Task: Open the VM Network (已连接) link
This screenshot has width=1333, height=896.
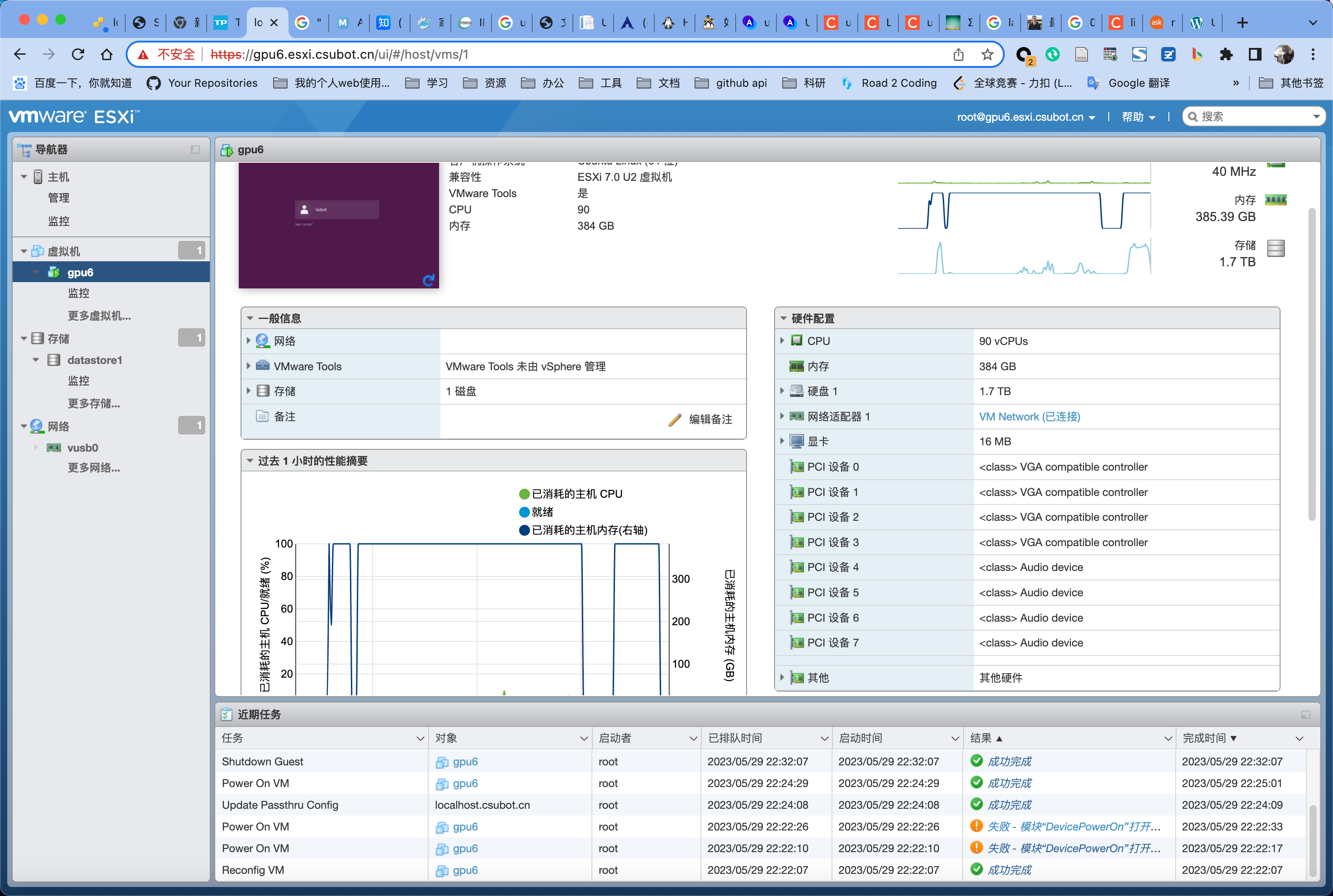Action: click(1028, 416)
